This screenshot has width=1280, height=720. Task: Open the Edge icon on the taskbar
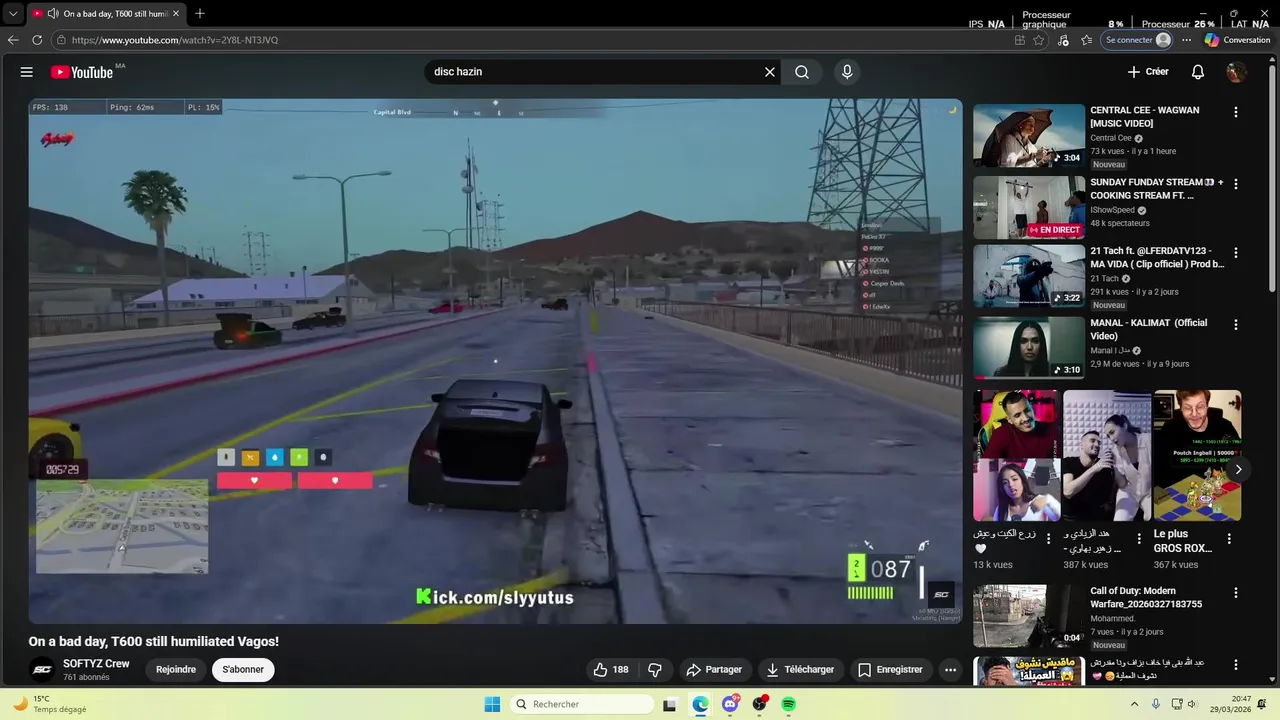(x=701, y=704)
